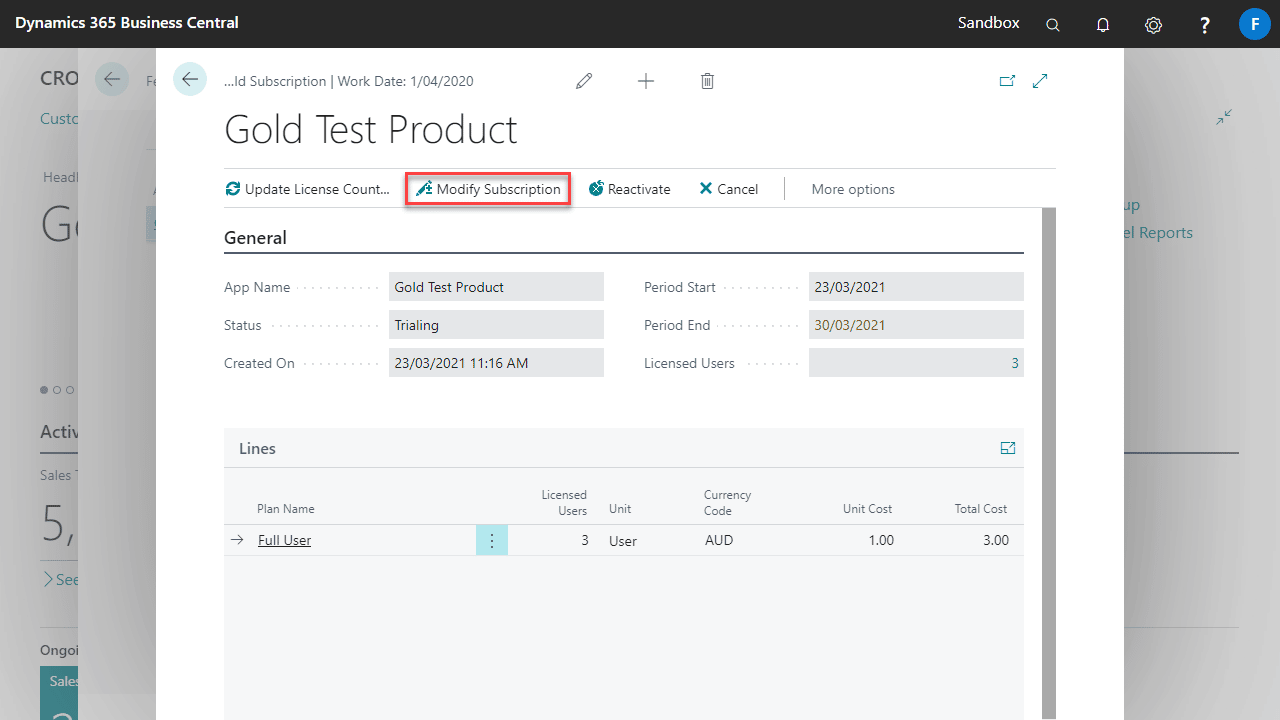Collapse the General section header

[255, 238]
